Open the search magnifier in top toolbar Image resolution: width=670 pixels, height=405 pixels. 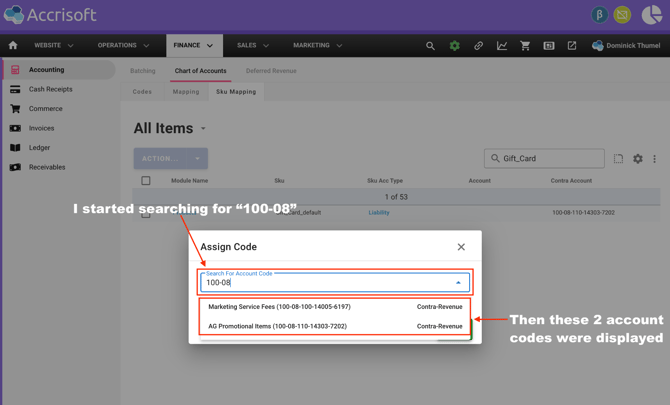[430, 46]
